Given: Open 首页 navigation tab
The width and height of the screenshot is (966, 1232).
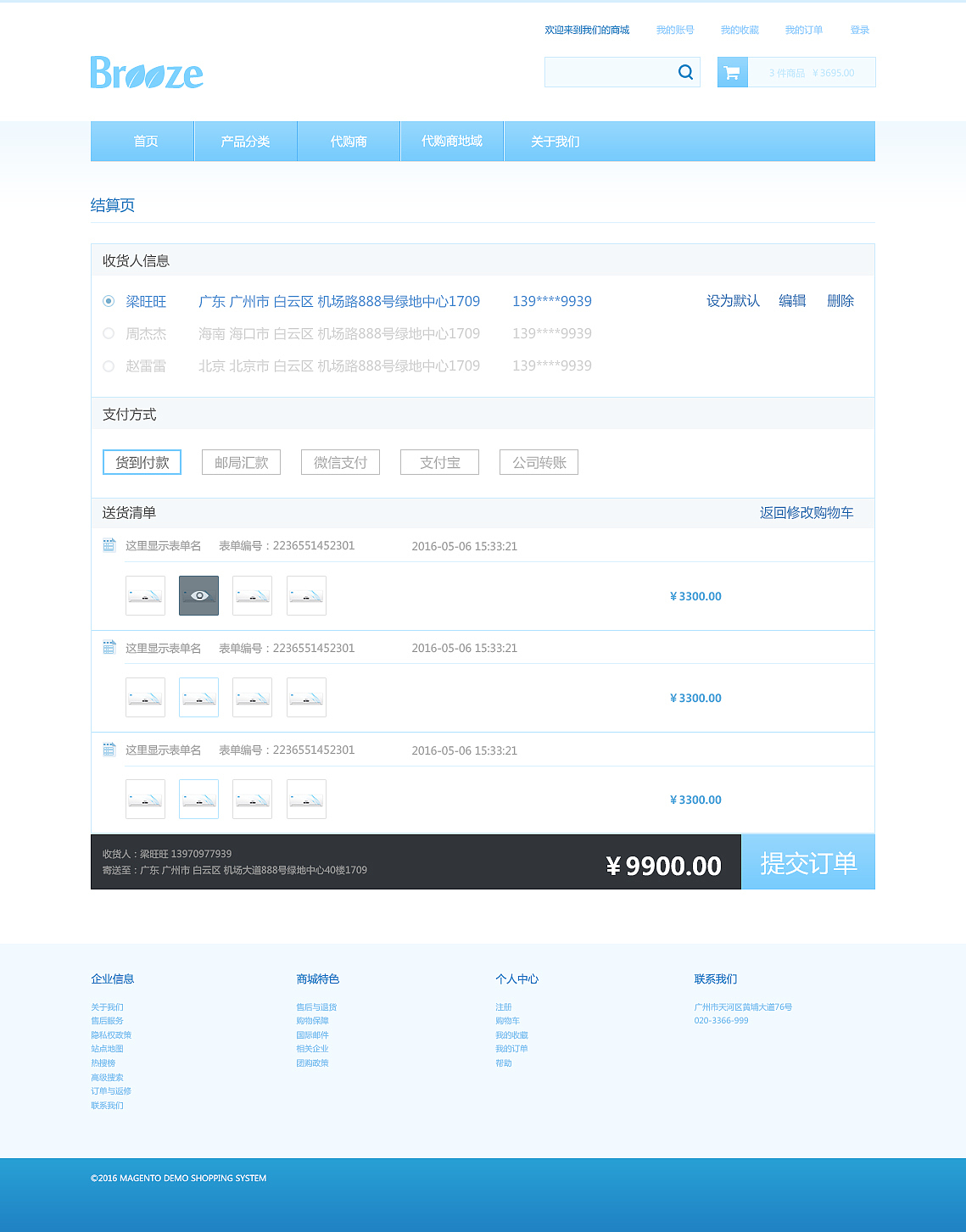Looking at the screenshot, I should pos(142,141).
